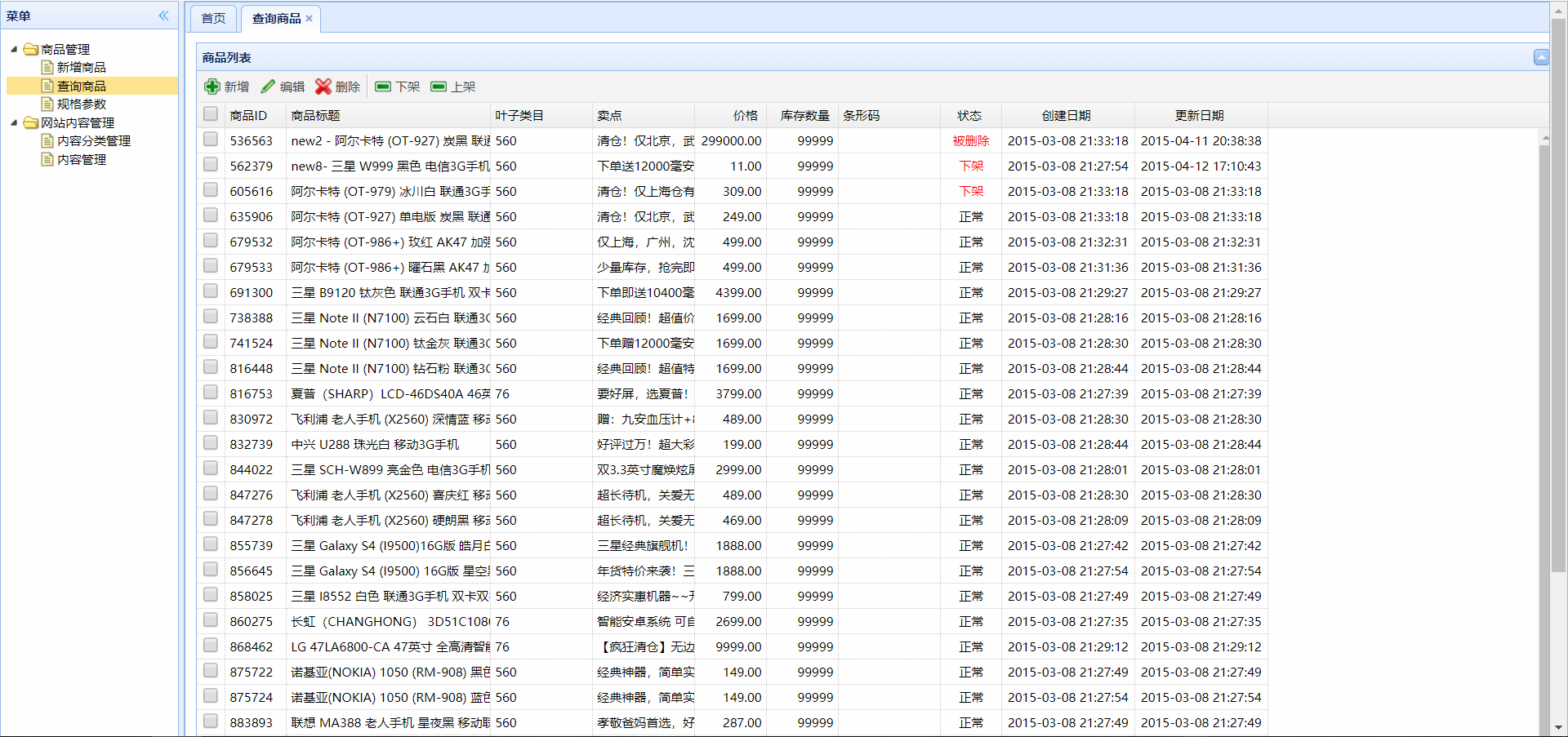Click the document icon beside 新增商品
The image size is (1568, 737).
click(48, 67)
